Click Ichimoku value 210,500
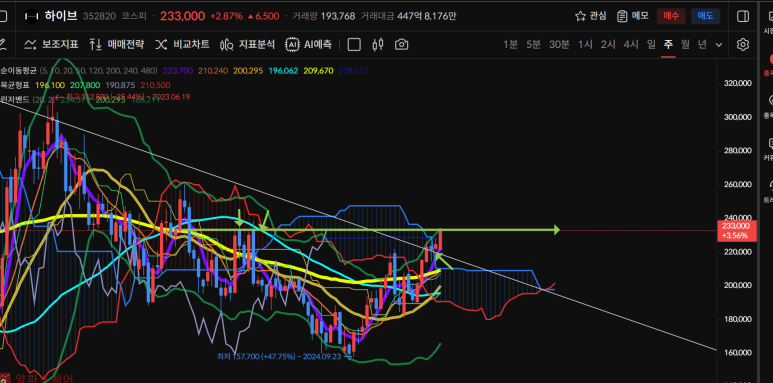 coord(155,85)
